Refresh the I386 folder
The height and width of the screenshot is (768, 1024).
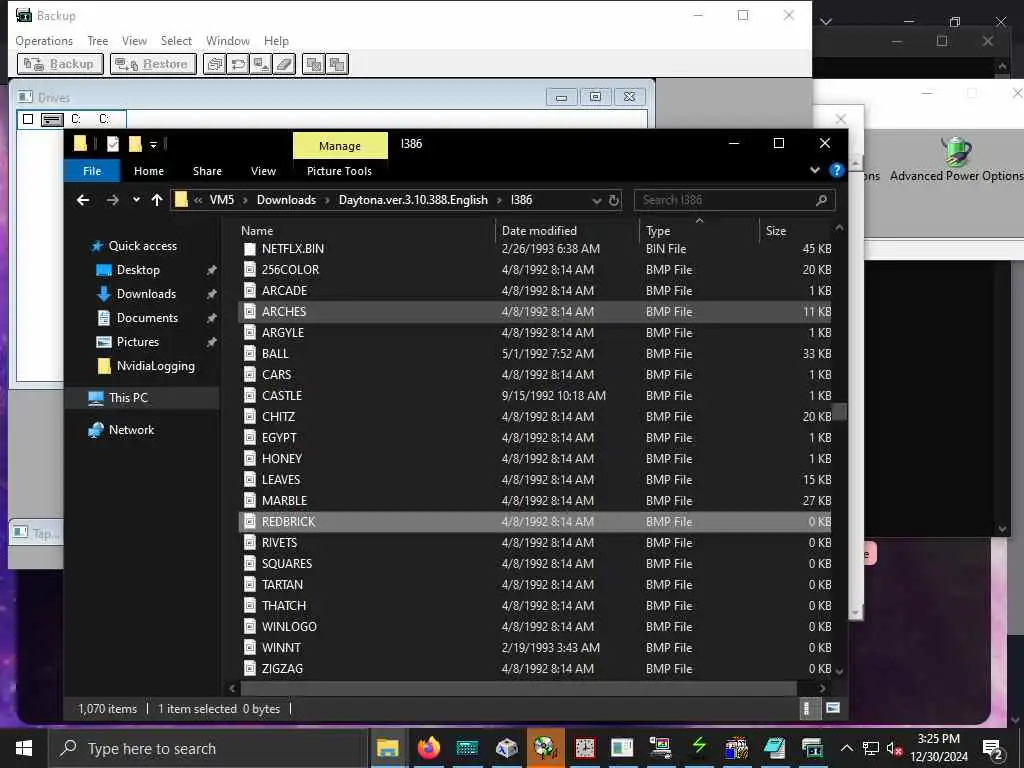[x=614, y=200]
